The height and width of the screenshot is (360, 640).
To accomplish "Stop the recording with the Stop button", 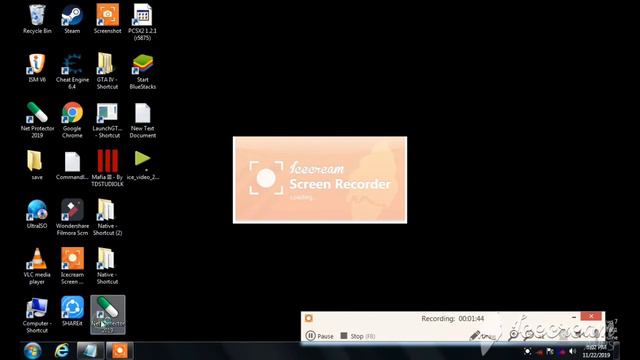I will coord(358,336).
